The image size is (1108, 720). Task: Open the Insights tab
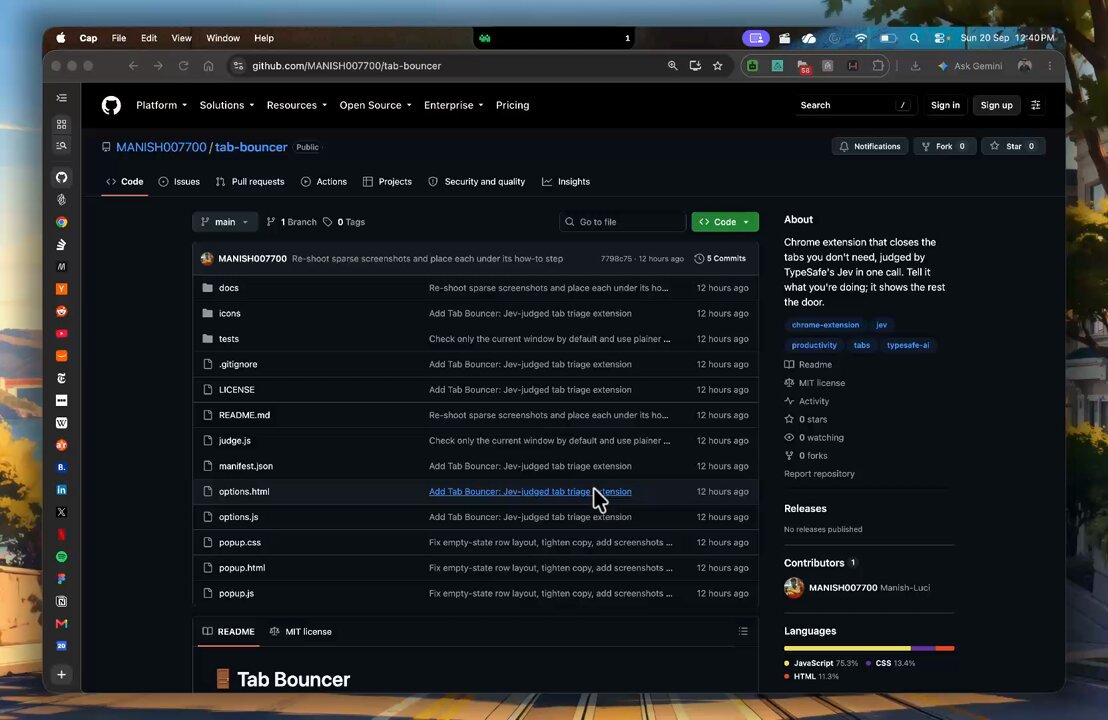(566, 182)
